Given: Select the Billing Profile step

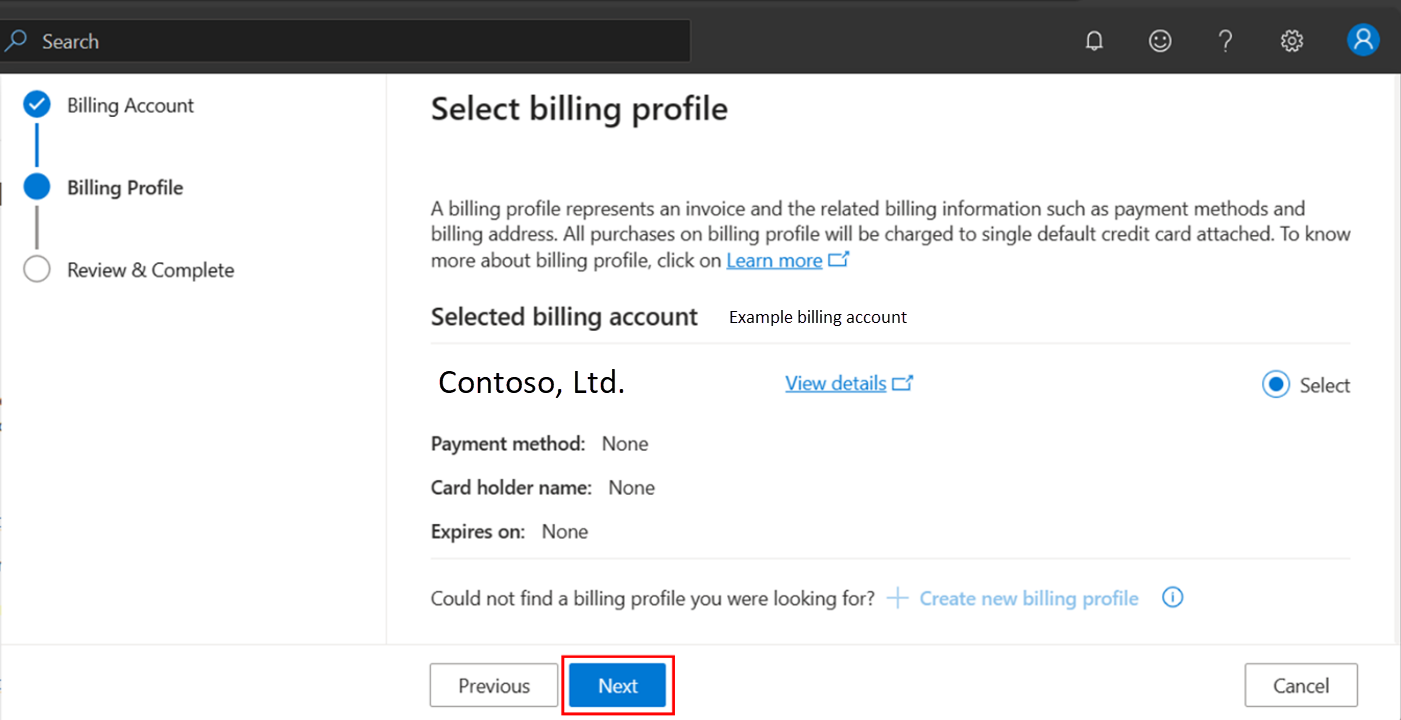Looking at the screenshot, I should pos(125,188).
